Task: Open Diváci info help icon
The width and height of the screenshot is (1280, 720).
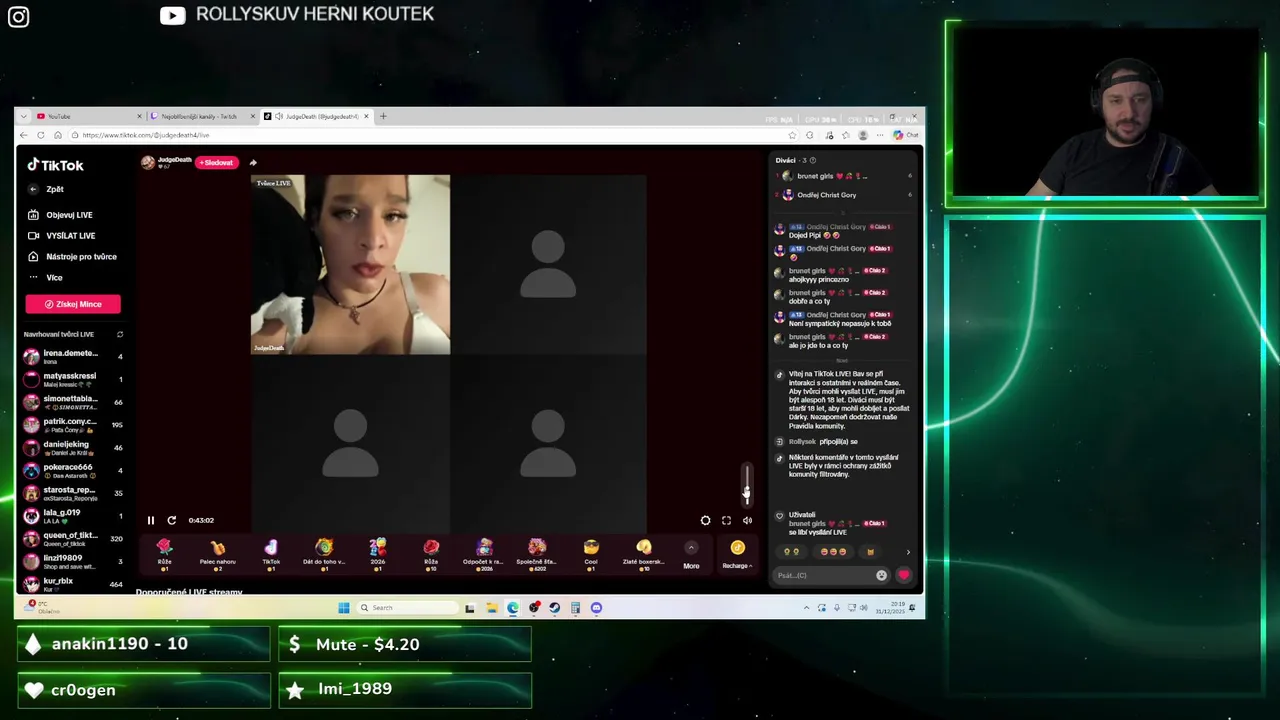Action: click(x=812, y=160)
